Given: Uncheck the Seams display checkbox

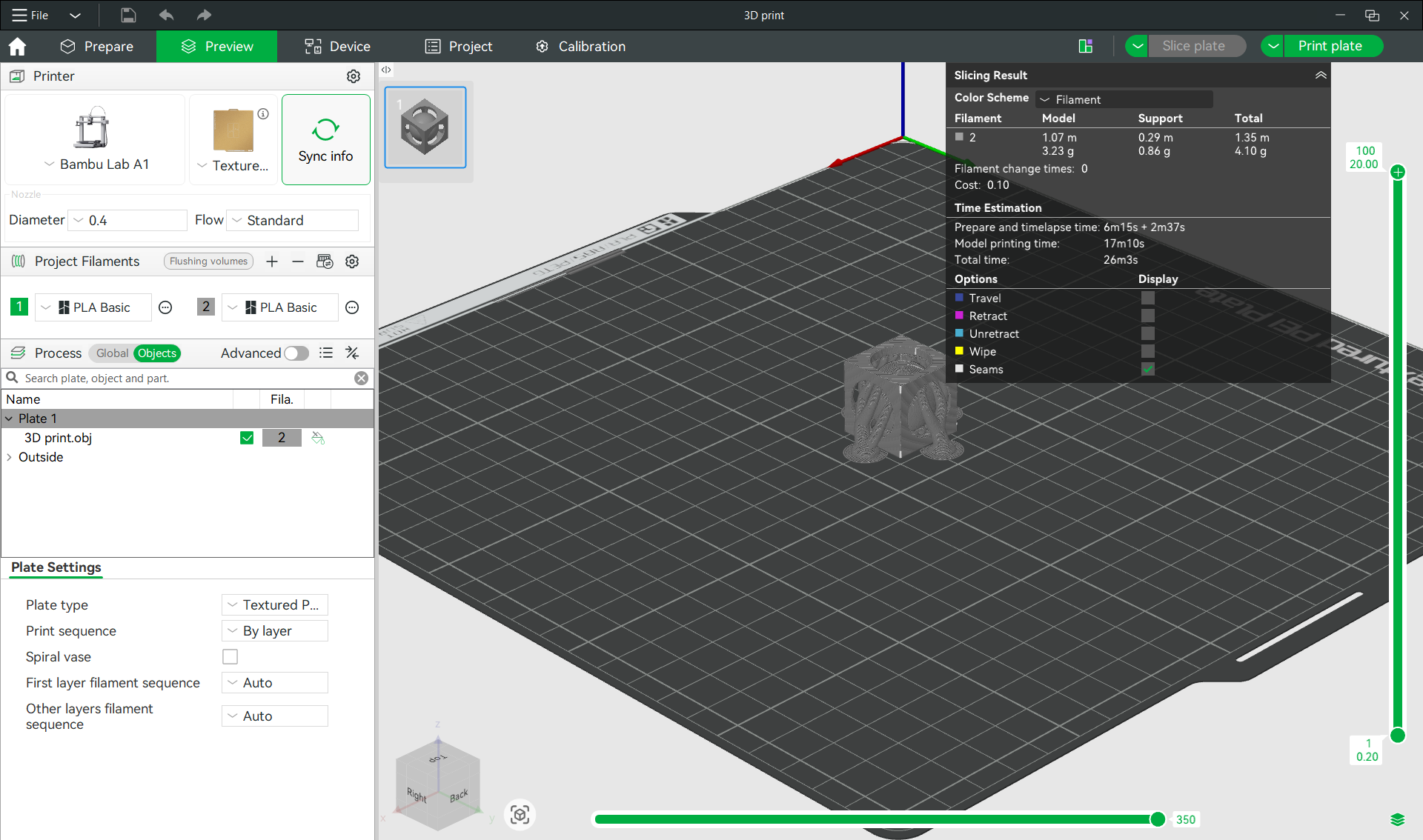Looking at the screenshot, I should coord(1147,370).
